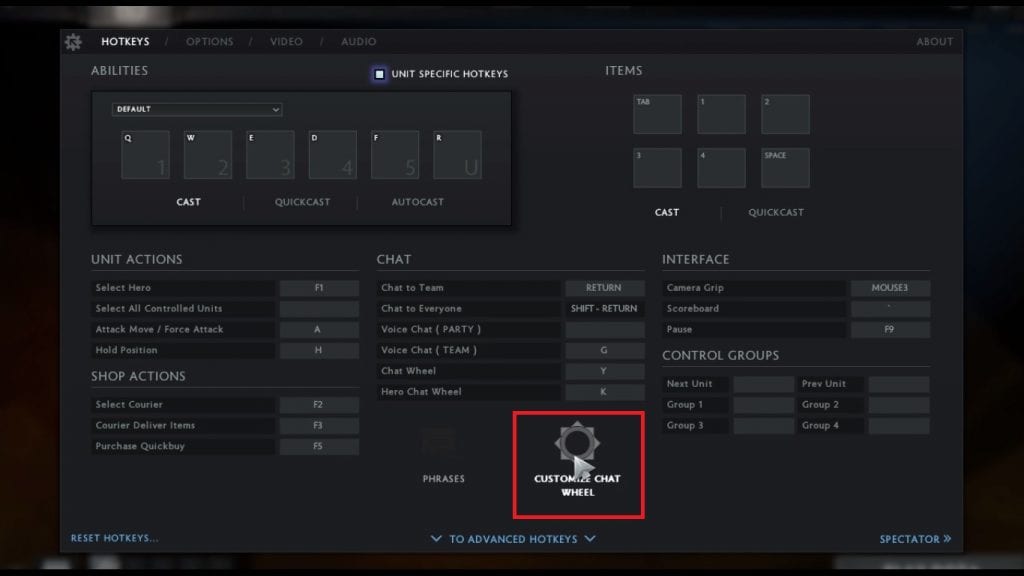Change Purchase Quickbuy hotkey F5
The image size is (1024, 576).
[x=319, y=447]
